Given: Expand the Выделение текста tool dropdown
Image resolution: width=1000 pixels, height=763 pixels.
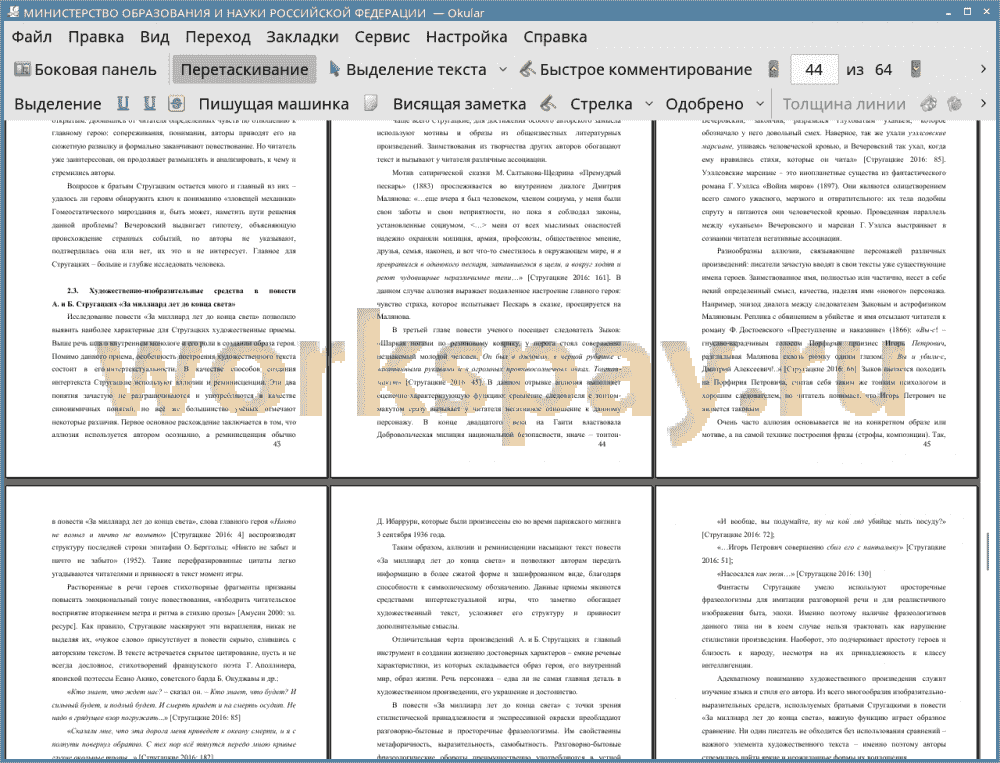Looking at the screenshot, I should 503,70.
